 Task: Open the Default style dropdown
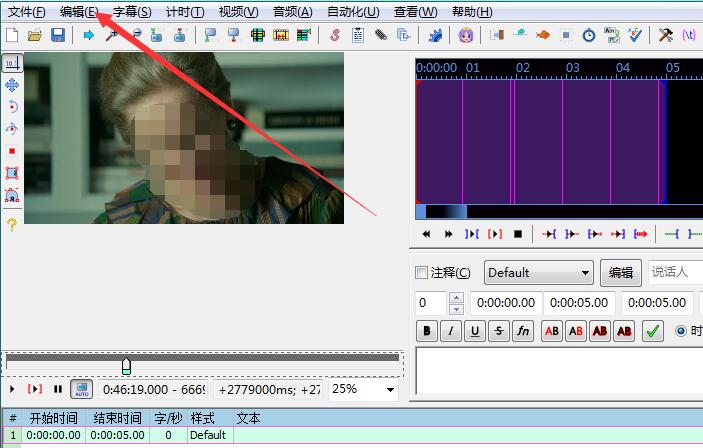click(x=539, y=273)
